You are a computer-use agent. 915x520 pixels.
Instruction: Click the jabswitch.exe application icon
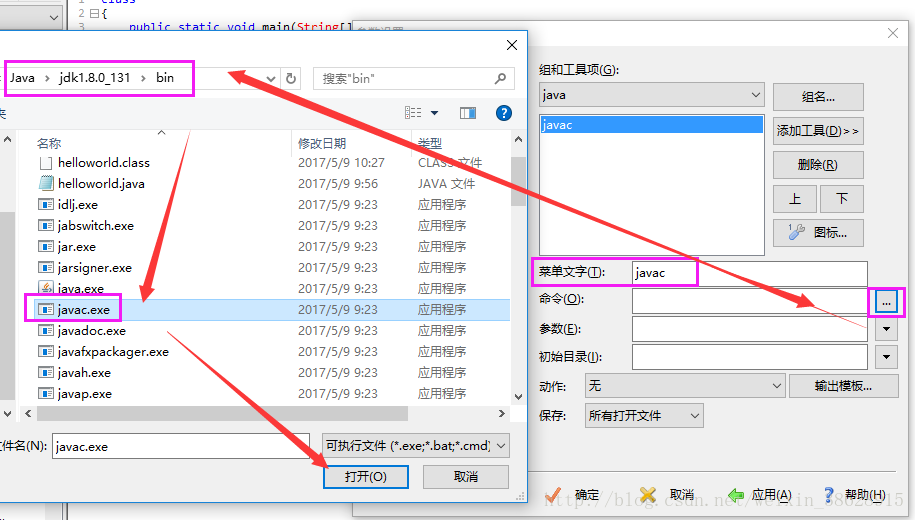tap(46, 225)
